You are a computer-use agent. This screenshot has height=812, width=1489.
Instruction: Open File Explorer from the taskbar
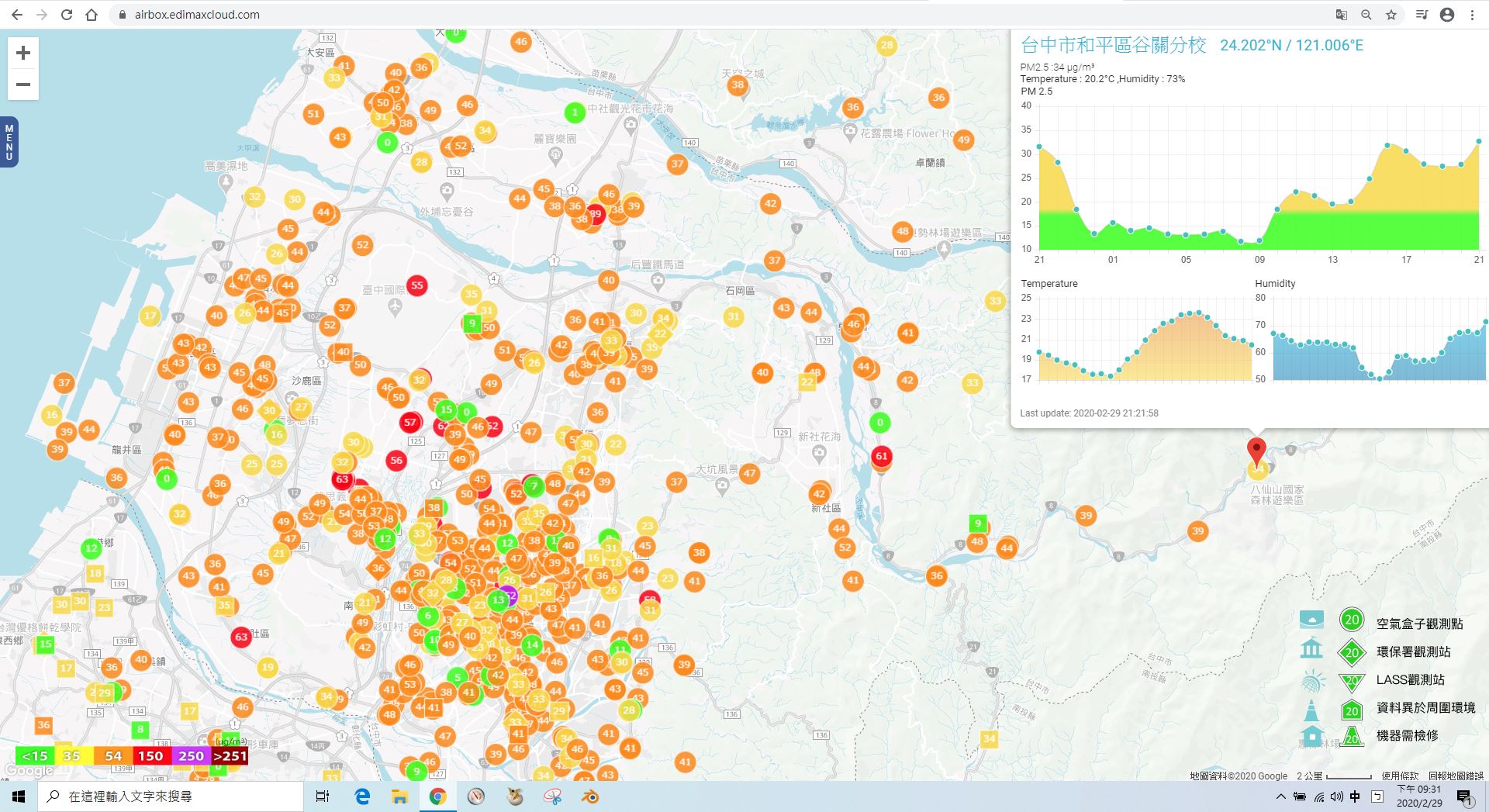pyautogui.click(x=399, y=796)
